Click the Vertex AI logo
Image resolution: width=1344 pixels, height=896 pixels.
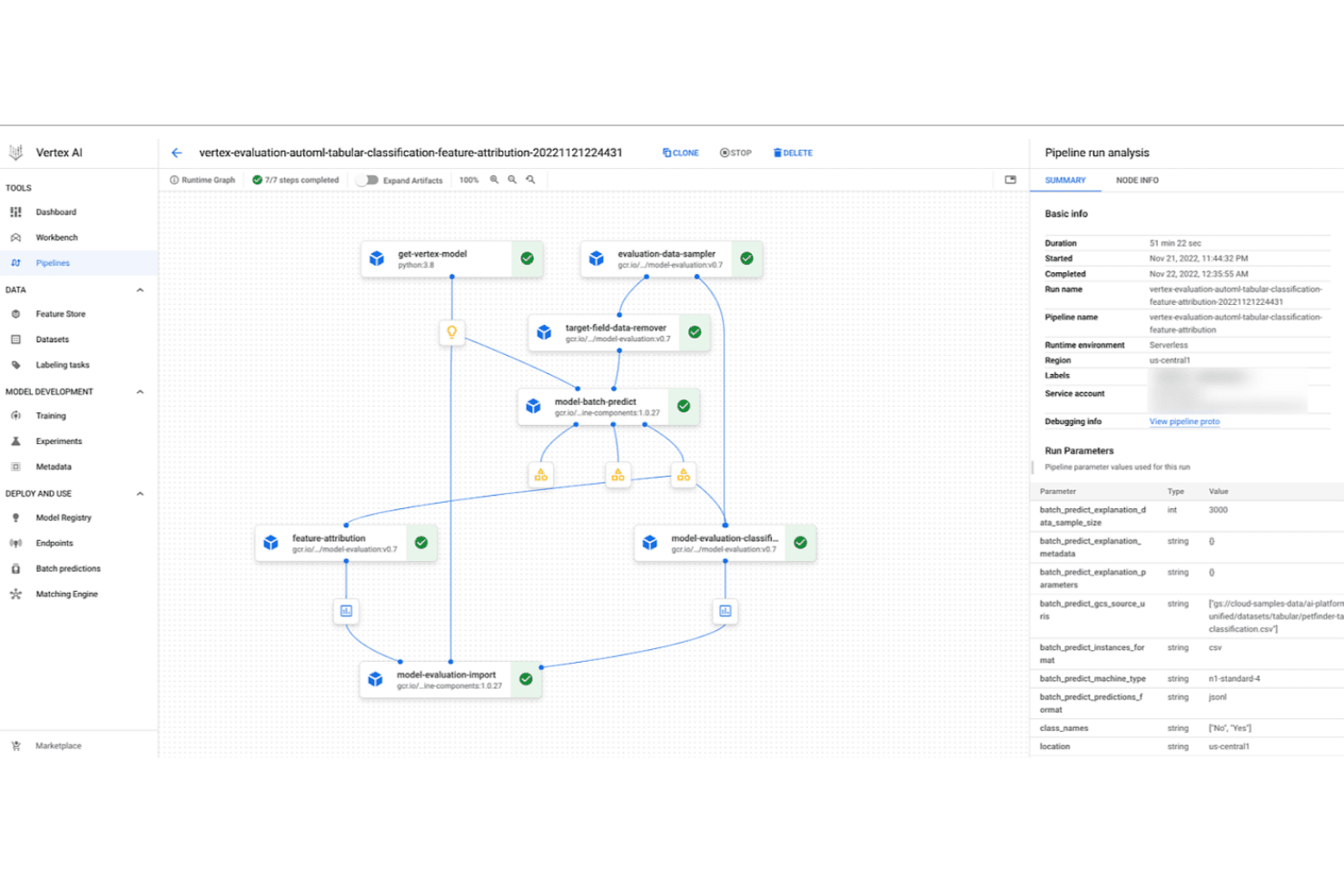tap(15, 153)
